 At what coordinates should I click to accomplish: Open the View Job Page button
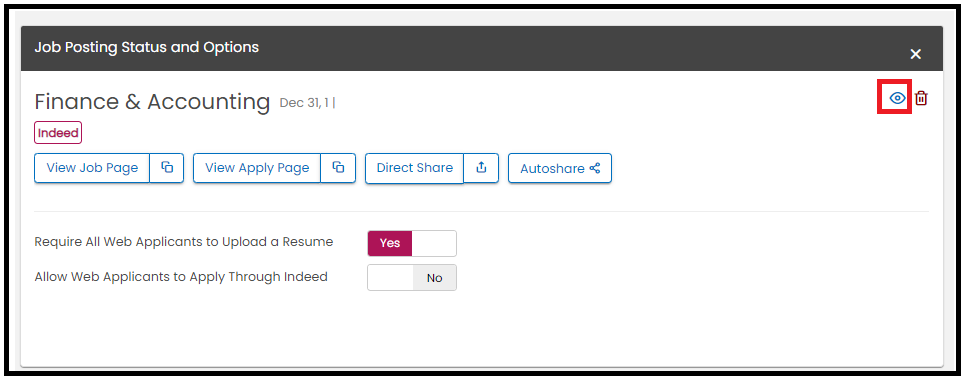tap(92, 168)
